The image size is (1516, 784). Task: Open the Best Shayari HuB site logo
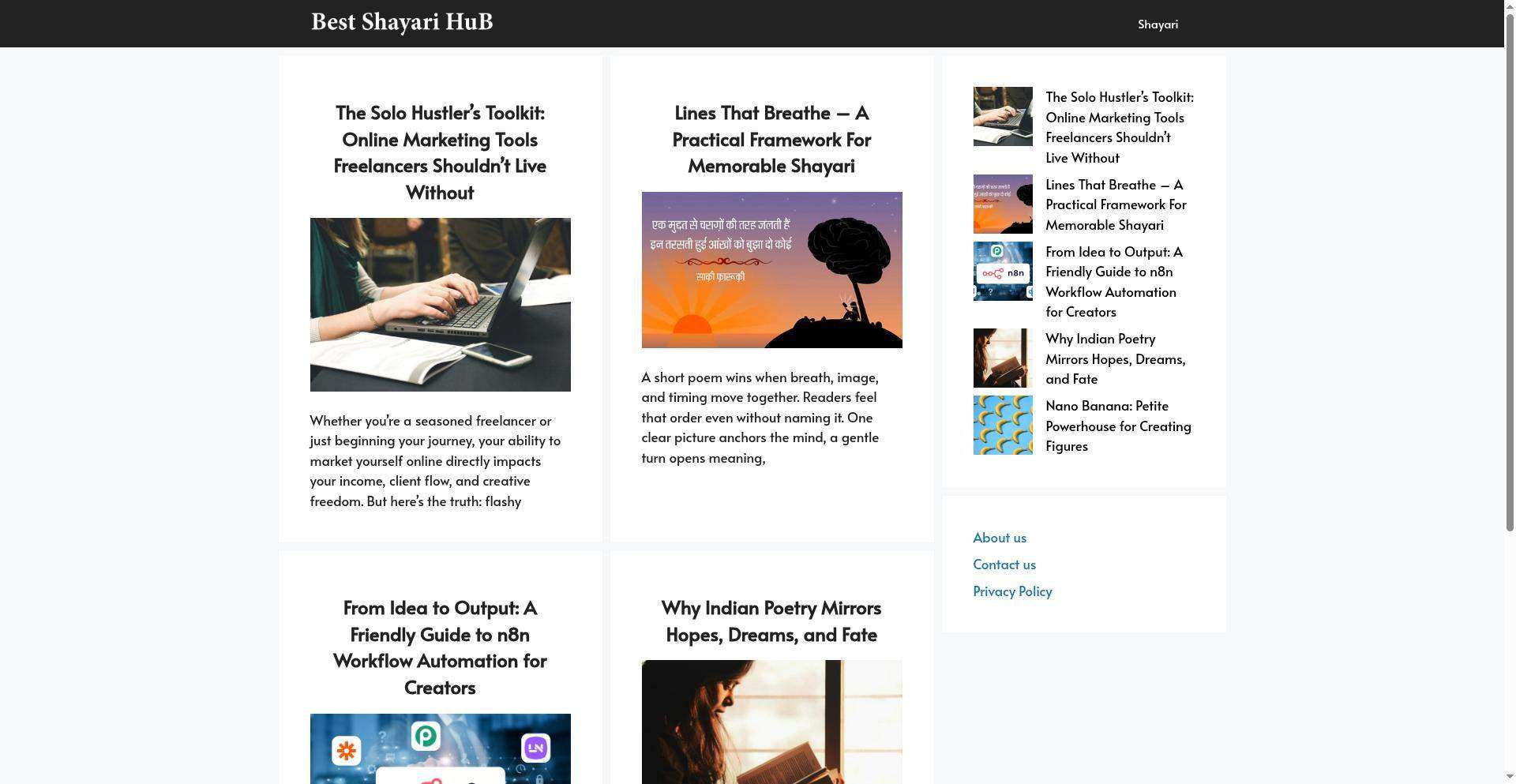[x=402, y=23]
